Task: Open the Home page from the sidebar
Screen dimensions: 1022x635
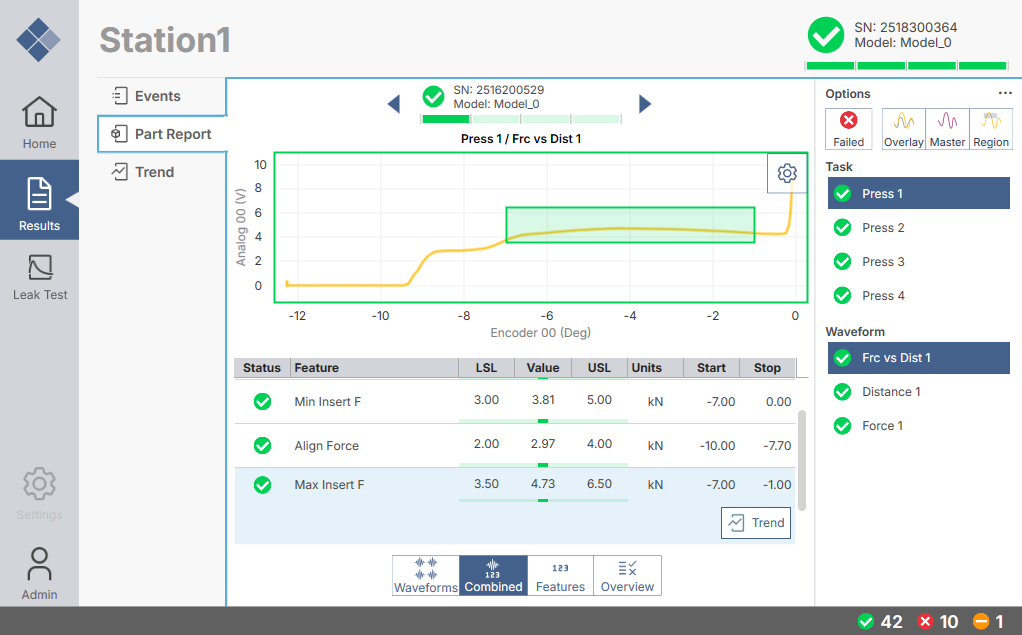Action: [x=39, y=123]
